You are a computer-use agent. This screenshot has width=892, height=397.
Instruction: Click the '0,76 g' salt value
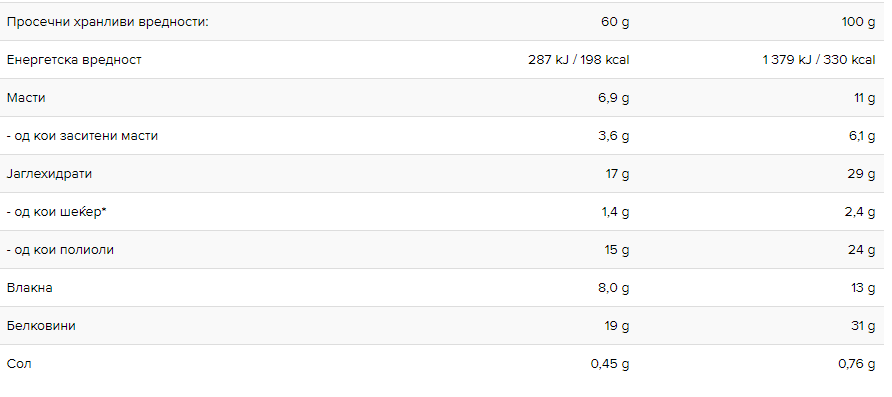pos(857,364)
